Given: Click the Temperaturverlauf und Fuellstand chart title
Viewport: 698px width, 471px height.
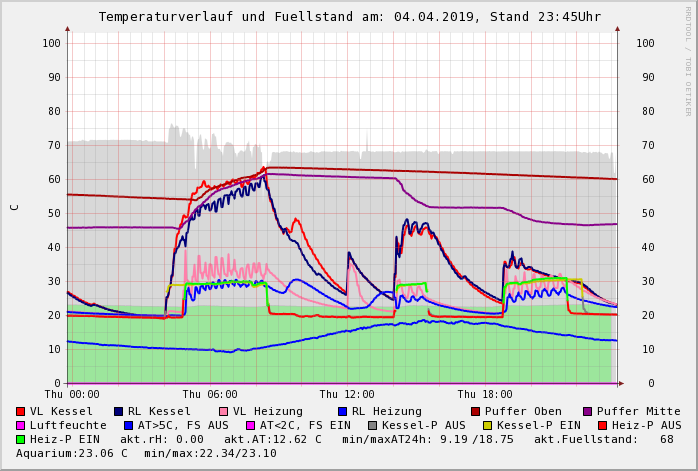Looking at the screenshot, I should pyautogui.click(x=349, y=17).
